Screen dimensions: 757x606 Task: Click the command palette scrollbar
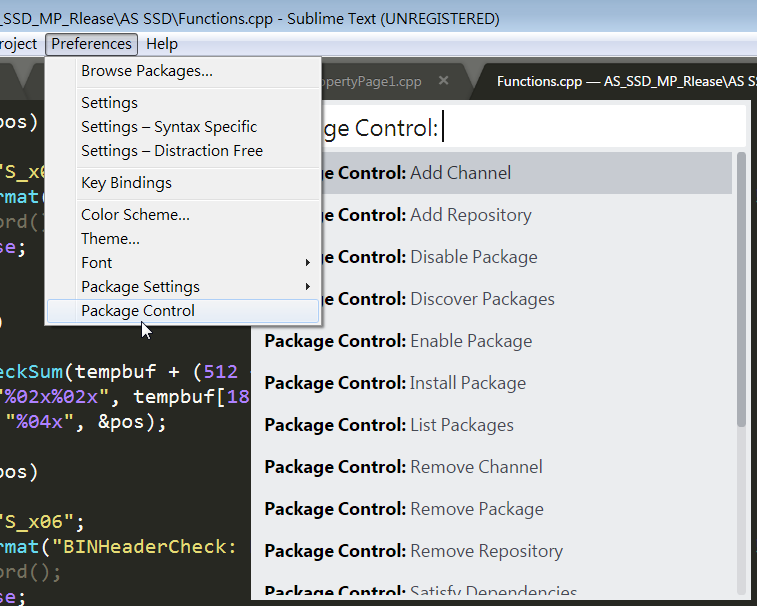[x=741, y=290]
